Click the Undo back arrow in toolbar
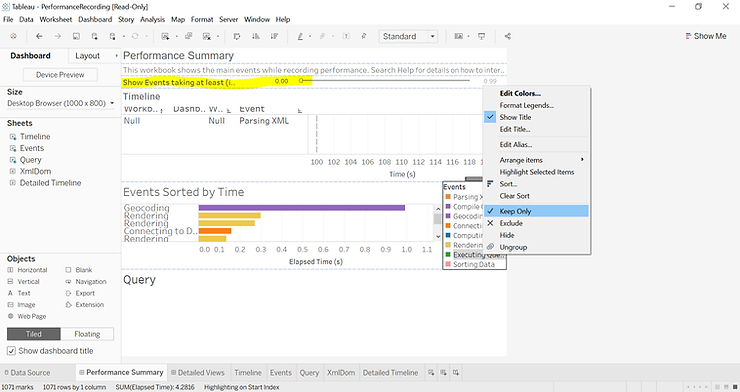Image resolution: width=740 pixels, height=392 pixels. point(39,36)
